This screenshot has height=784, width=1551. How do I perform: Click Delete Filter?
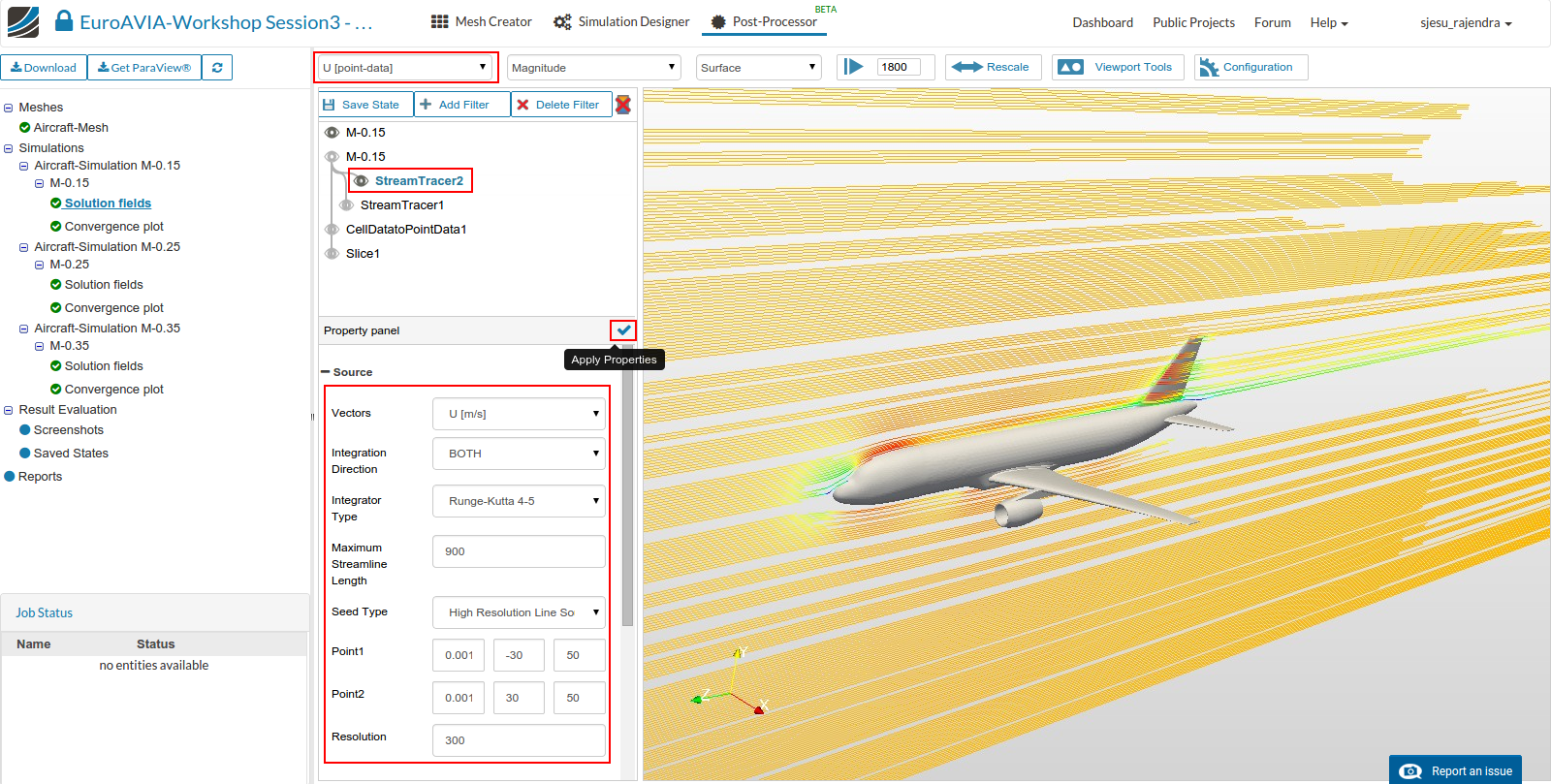coord(561,105)
